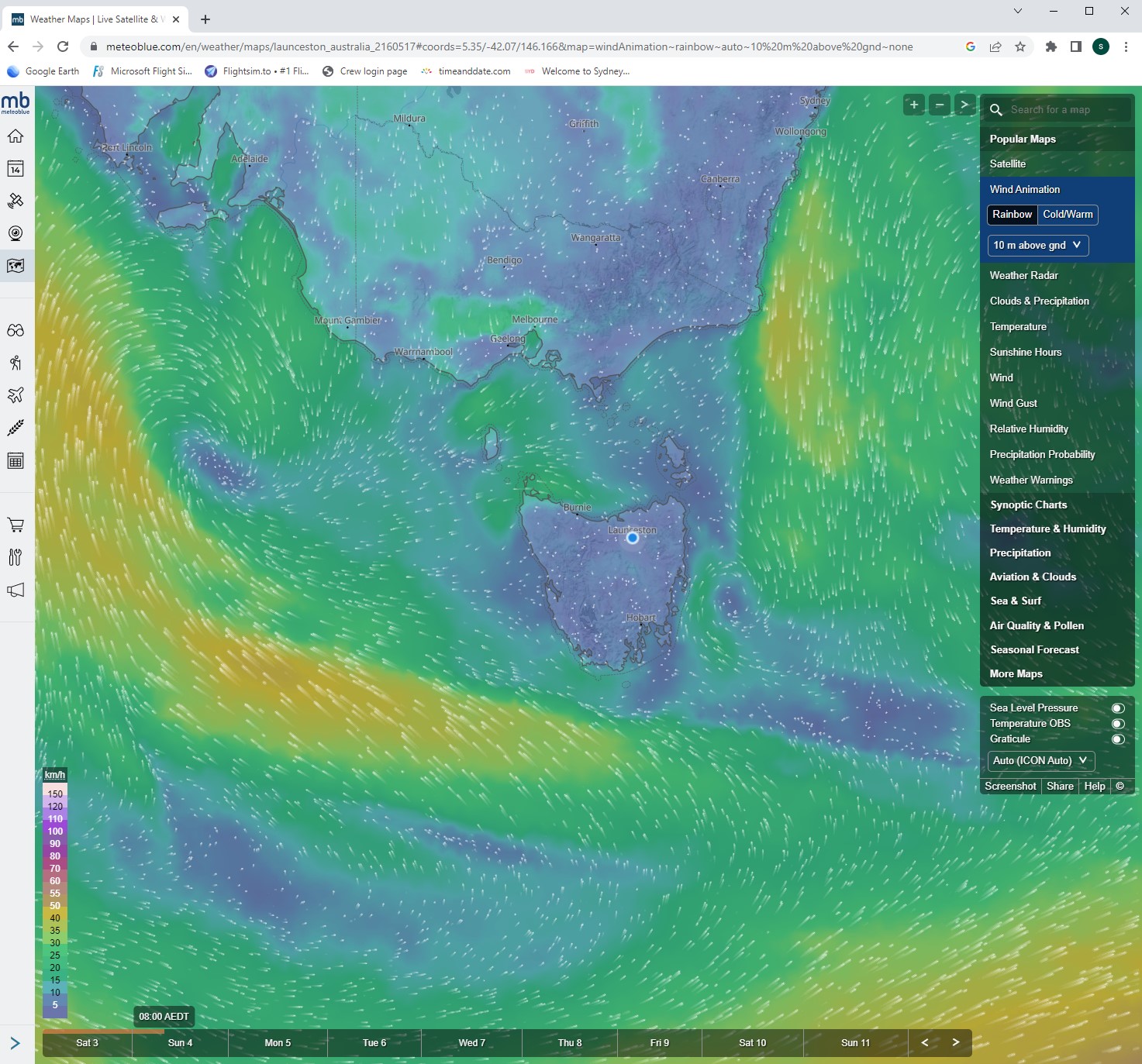The height and width of the screenshot is (1064, 1142).
Task: Open the agriculture wheat icon
Action: coord(16,427)
